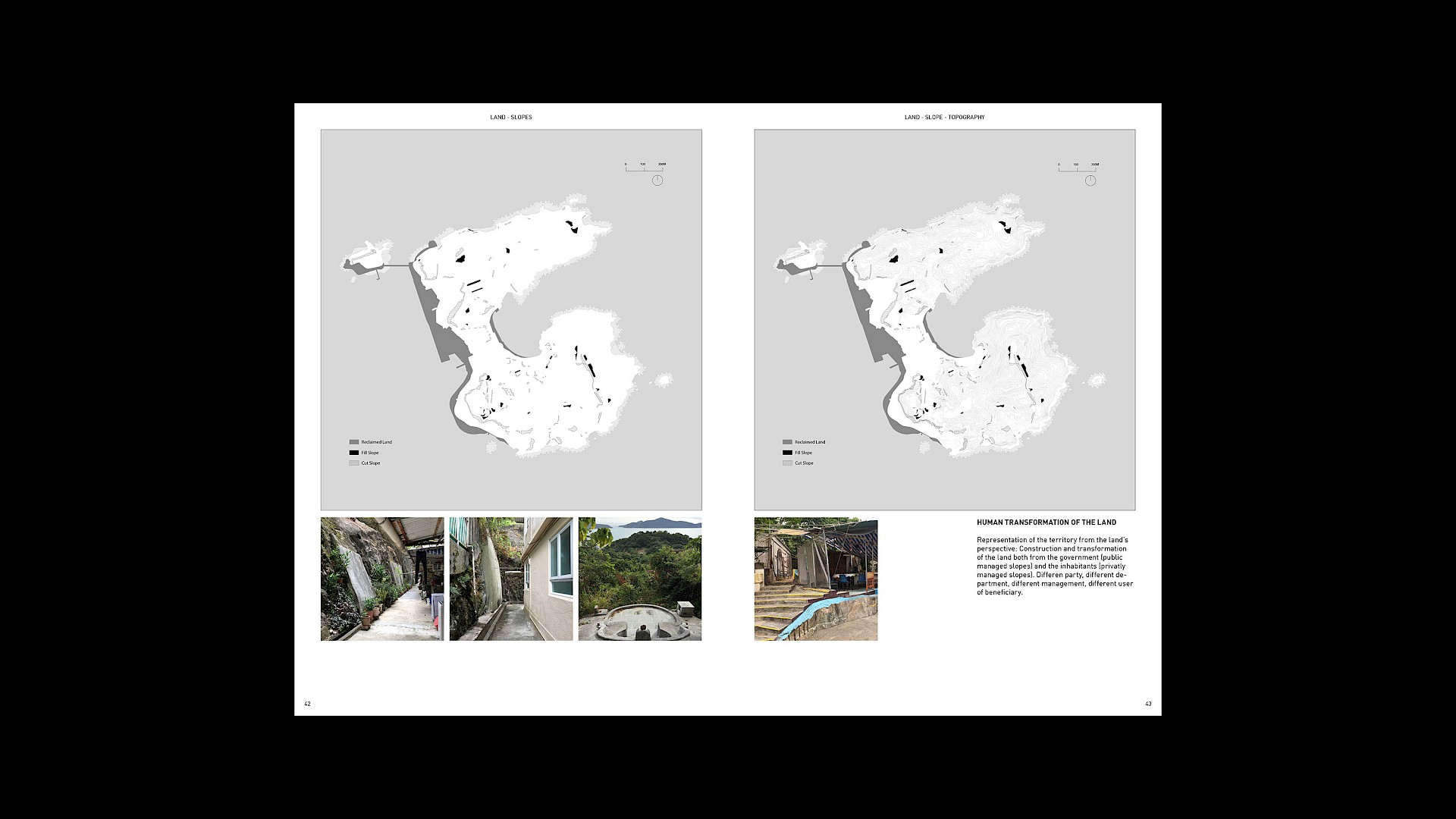Open the blue-painted stairs photo thumbnail
Screen dimensions: 1456x819
(x=816, y=579)
